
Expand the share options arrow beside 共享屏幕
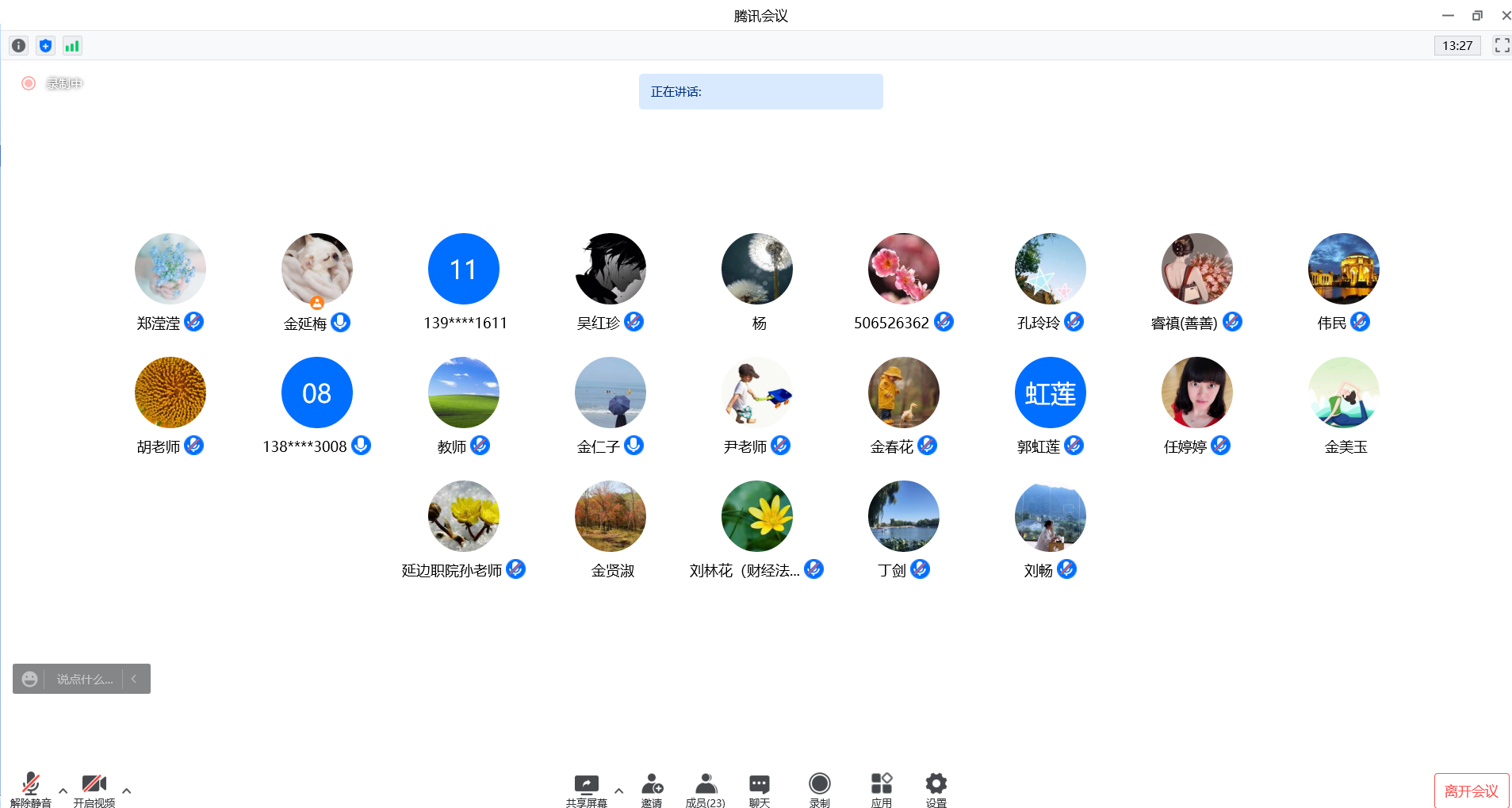click(x=618, y=791)
